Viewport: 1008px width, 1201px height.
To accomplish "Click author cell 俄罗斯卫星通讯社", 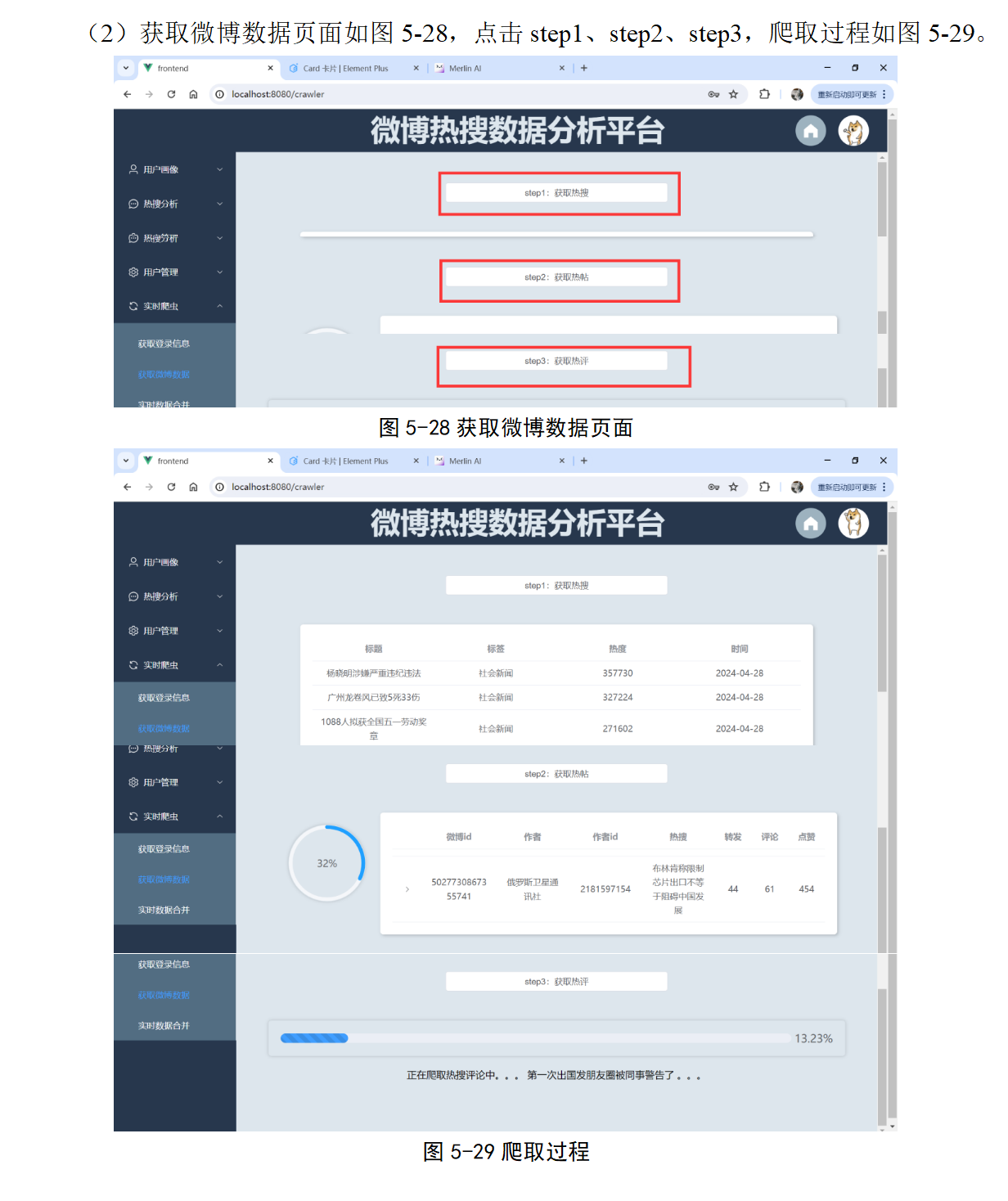I will (533, 889).
